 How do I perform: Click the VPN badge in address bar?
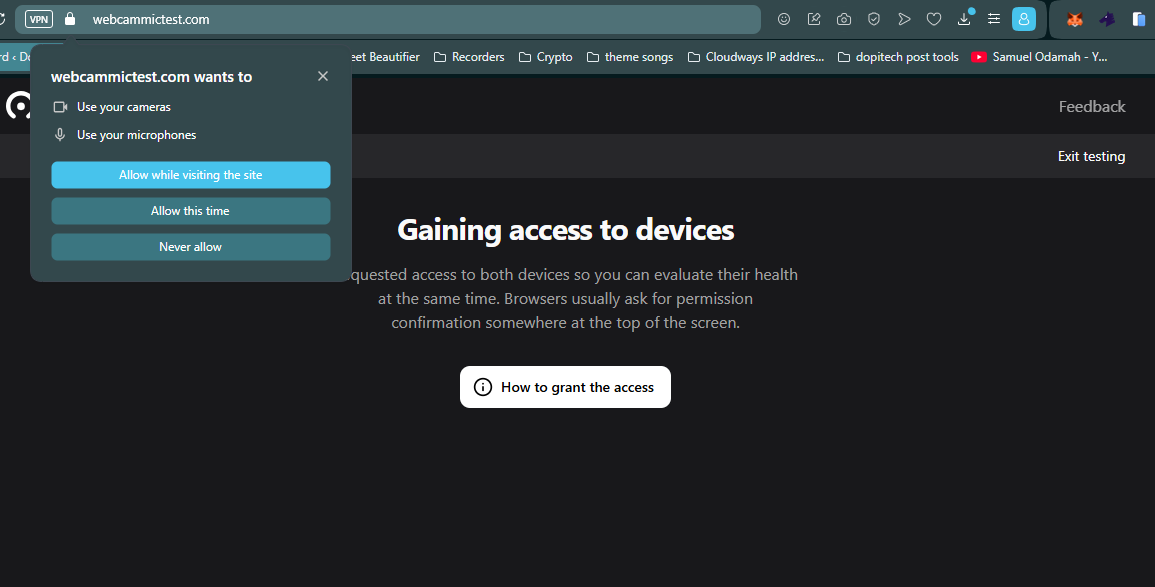(x=39, y=19)
